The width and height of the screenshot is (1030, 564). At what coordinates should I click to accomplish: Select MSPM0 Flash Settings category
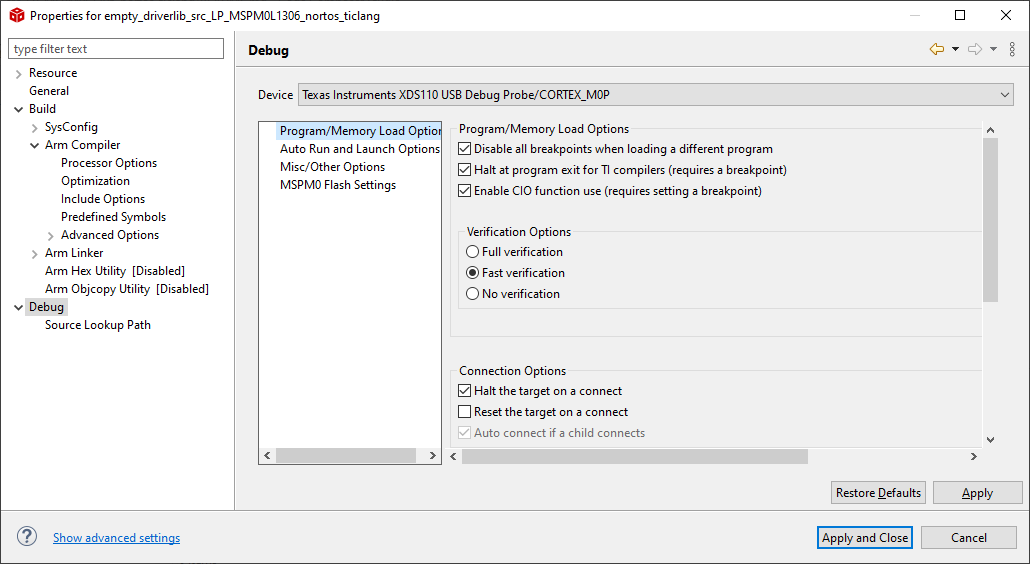[x=338, y=185]
